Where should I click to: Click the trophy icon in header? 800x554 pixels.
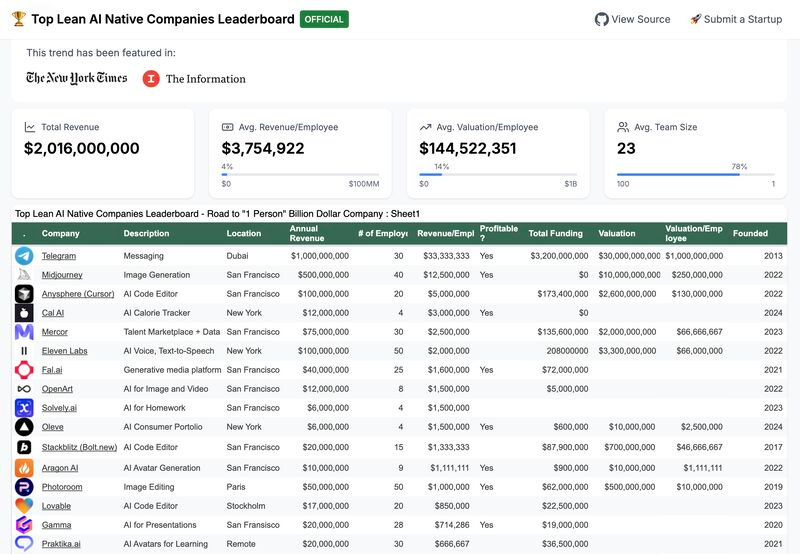19,19
